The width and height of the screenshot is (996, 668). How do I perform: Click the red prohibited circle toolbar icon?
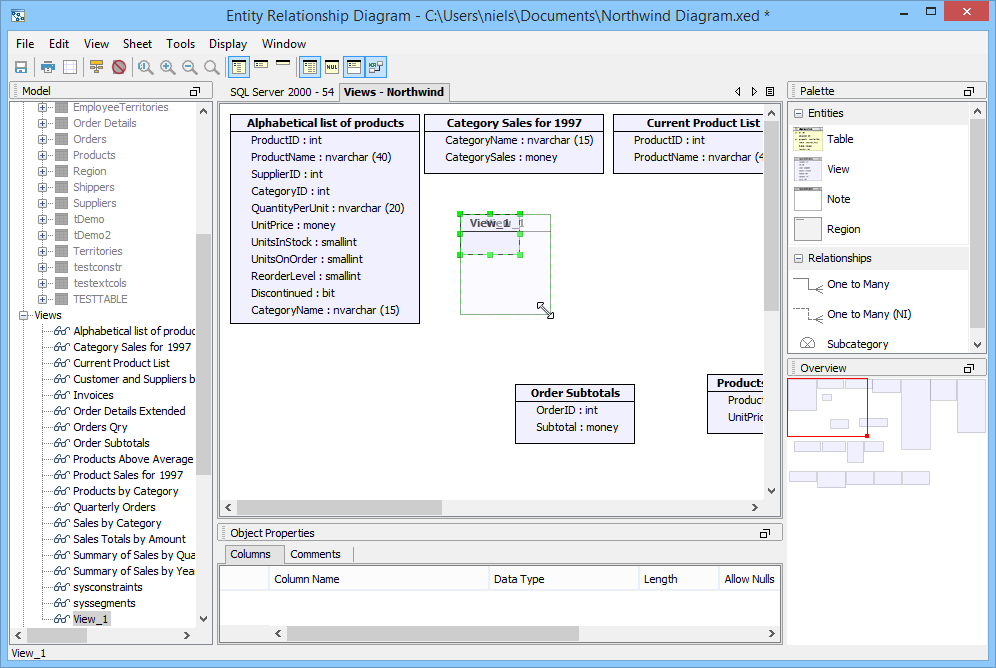119,67
